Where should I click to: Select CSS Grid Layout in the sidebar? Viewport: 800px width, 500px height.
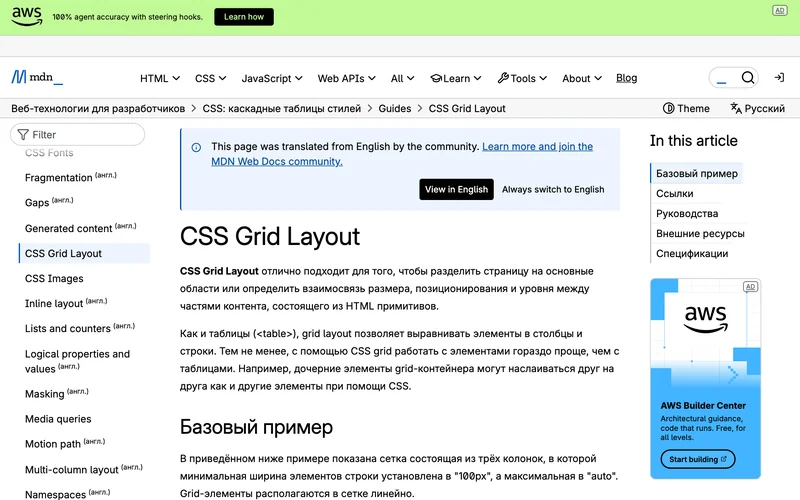(84, 254)
